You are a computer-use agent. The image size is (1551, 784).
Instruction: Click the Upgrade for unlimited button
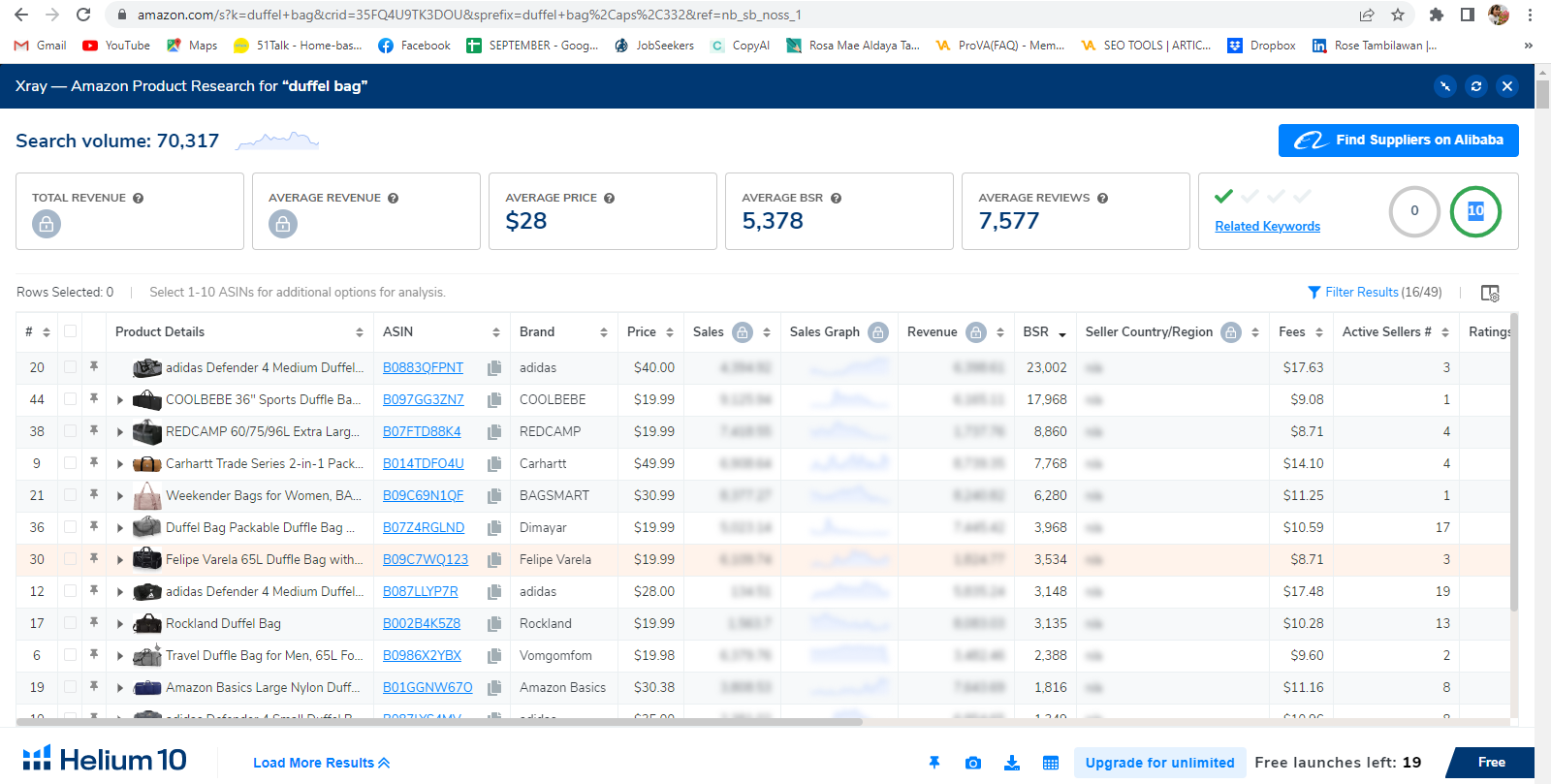1160,763
